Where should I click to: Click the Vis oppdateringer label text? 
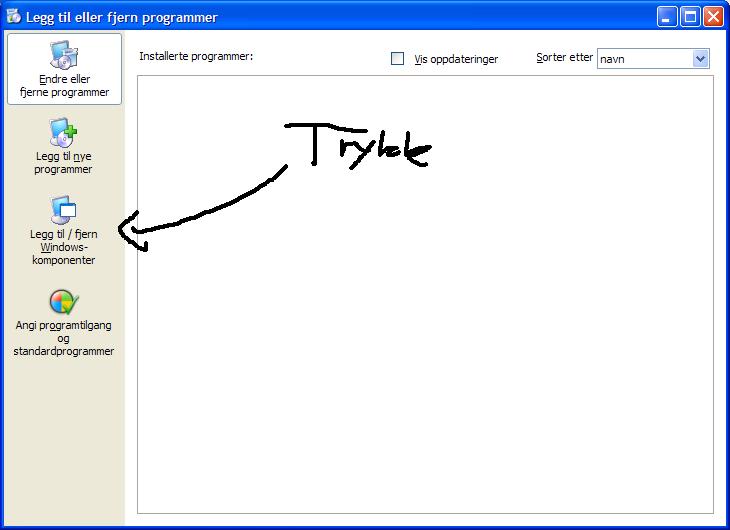[456, 59]
